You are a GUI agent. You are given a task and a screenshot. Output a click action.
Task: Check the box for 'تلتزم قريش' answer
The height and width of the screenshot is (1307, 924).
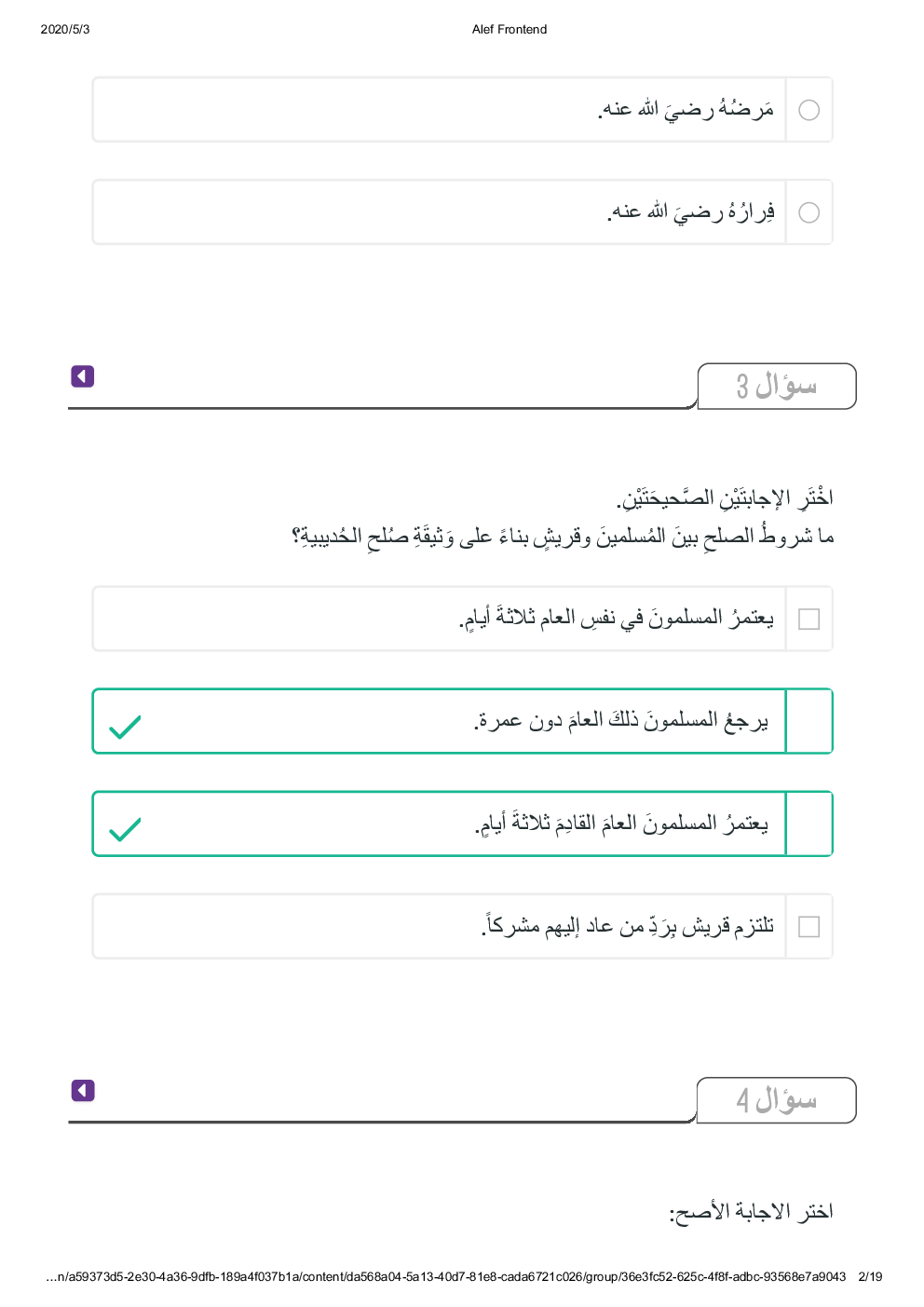(809, 927)
